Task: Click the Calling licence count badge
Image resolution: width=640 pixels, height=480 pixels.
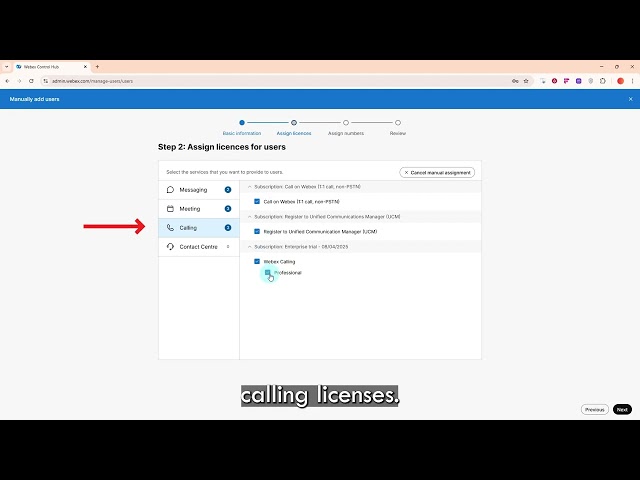Action: (228, 228)
